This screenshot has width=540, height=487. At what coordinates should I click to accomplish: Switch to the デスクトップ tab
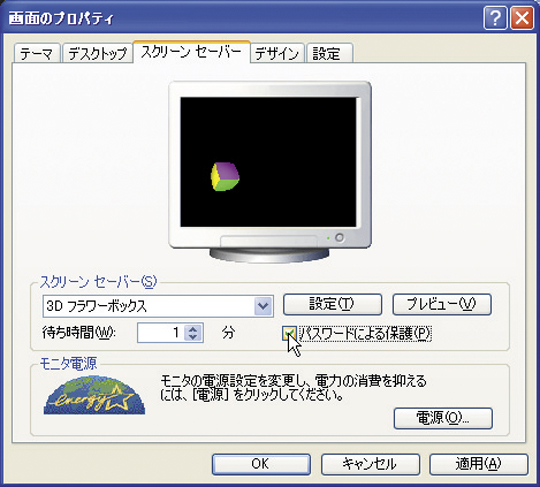(x=98, y=53)
